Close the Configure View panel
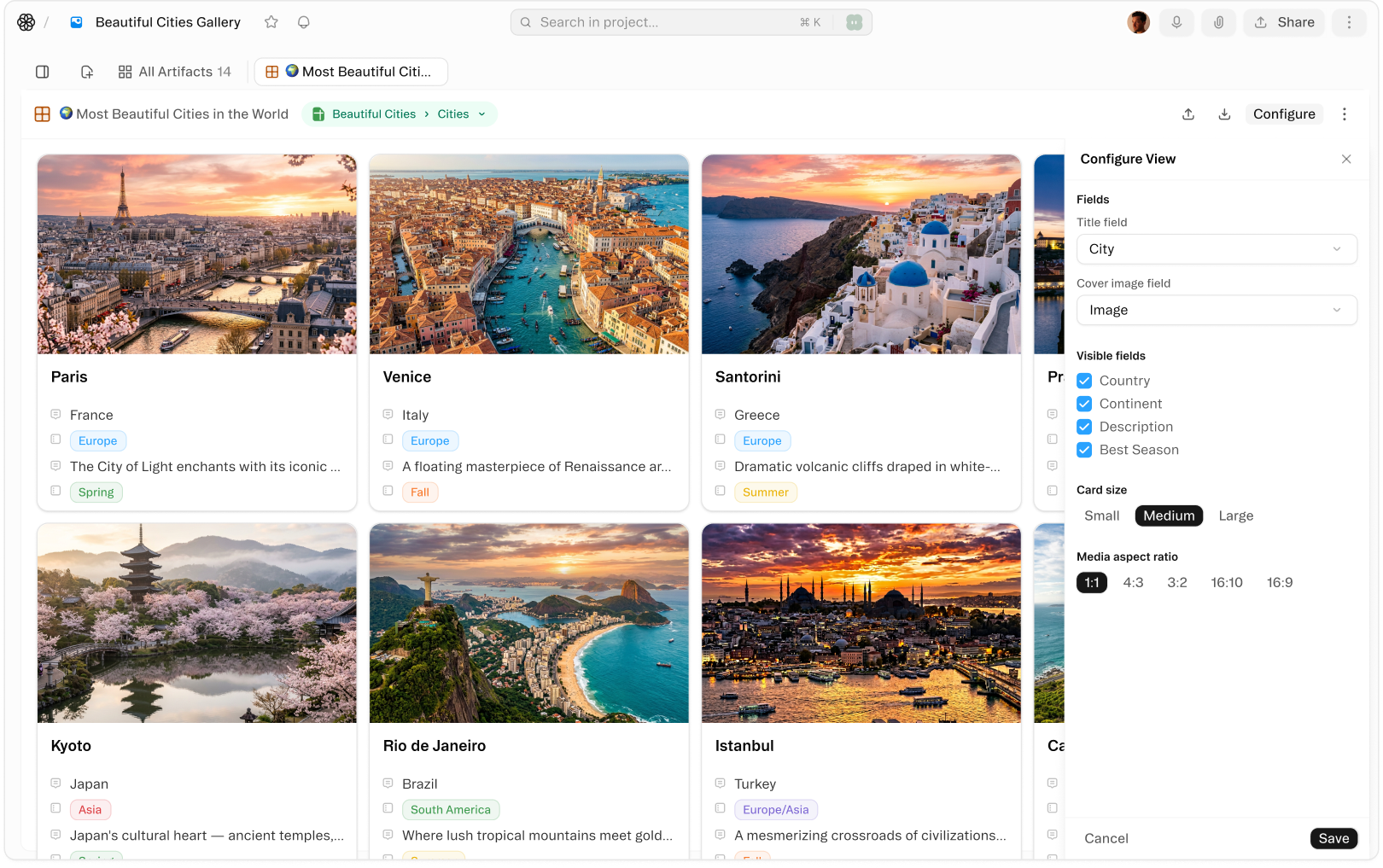This screenshot has width=1383, height=868. tap(1346, 159)
